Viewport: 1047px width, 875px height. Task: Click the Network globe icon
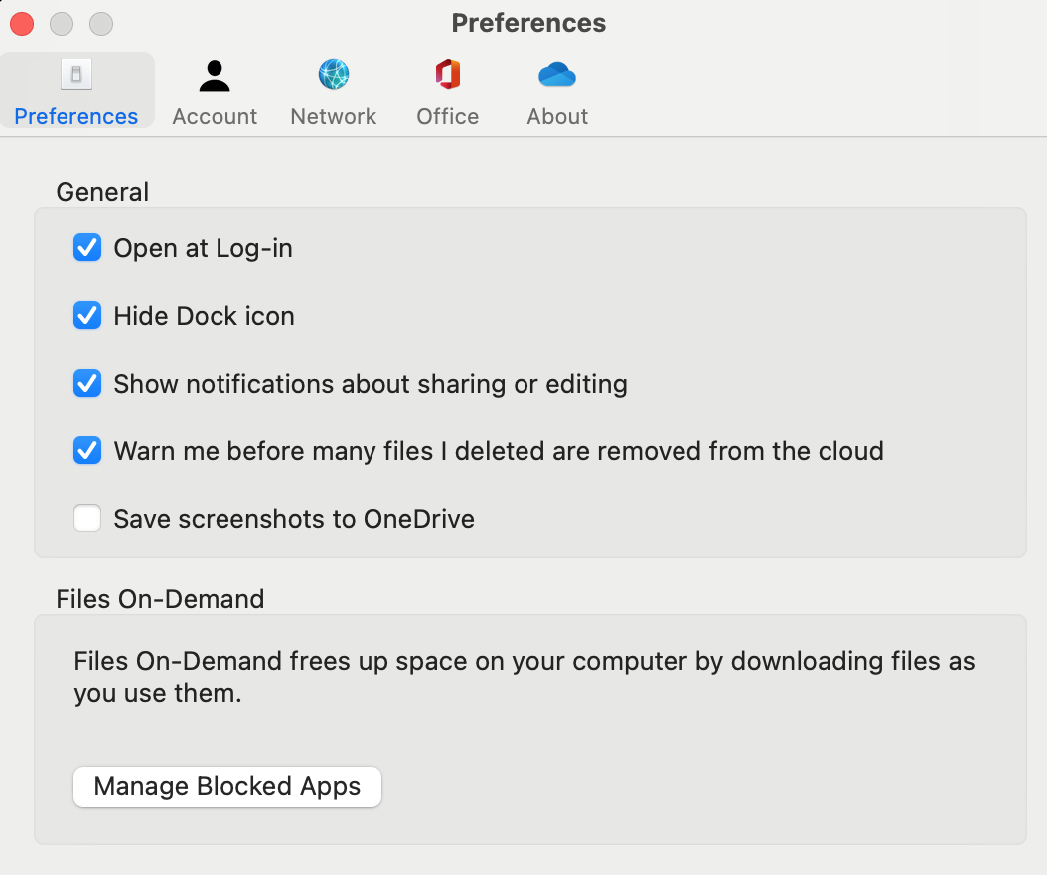point(333,75)
